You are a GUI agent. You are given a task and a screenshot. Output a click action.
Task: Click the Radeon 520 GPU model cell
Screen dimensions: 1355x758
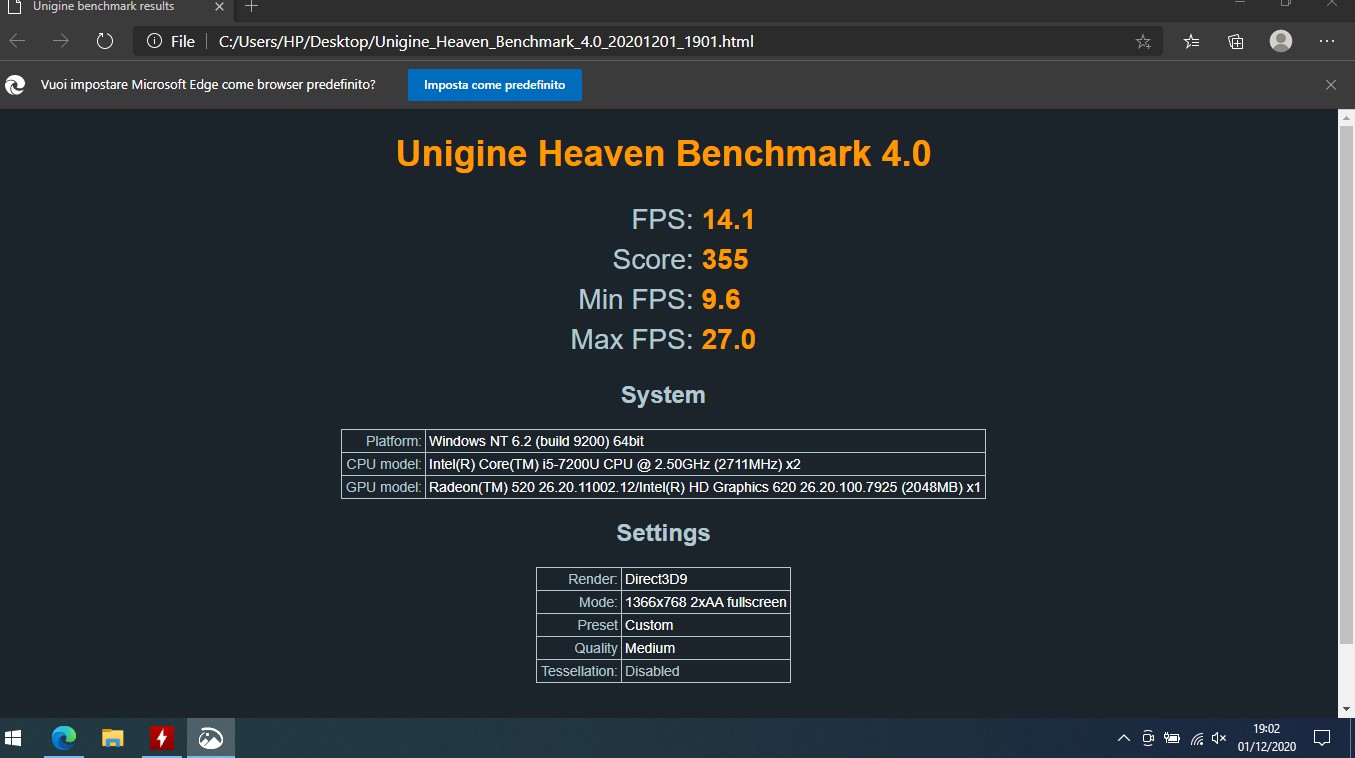(705, 487)
